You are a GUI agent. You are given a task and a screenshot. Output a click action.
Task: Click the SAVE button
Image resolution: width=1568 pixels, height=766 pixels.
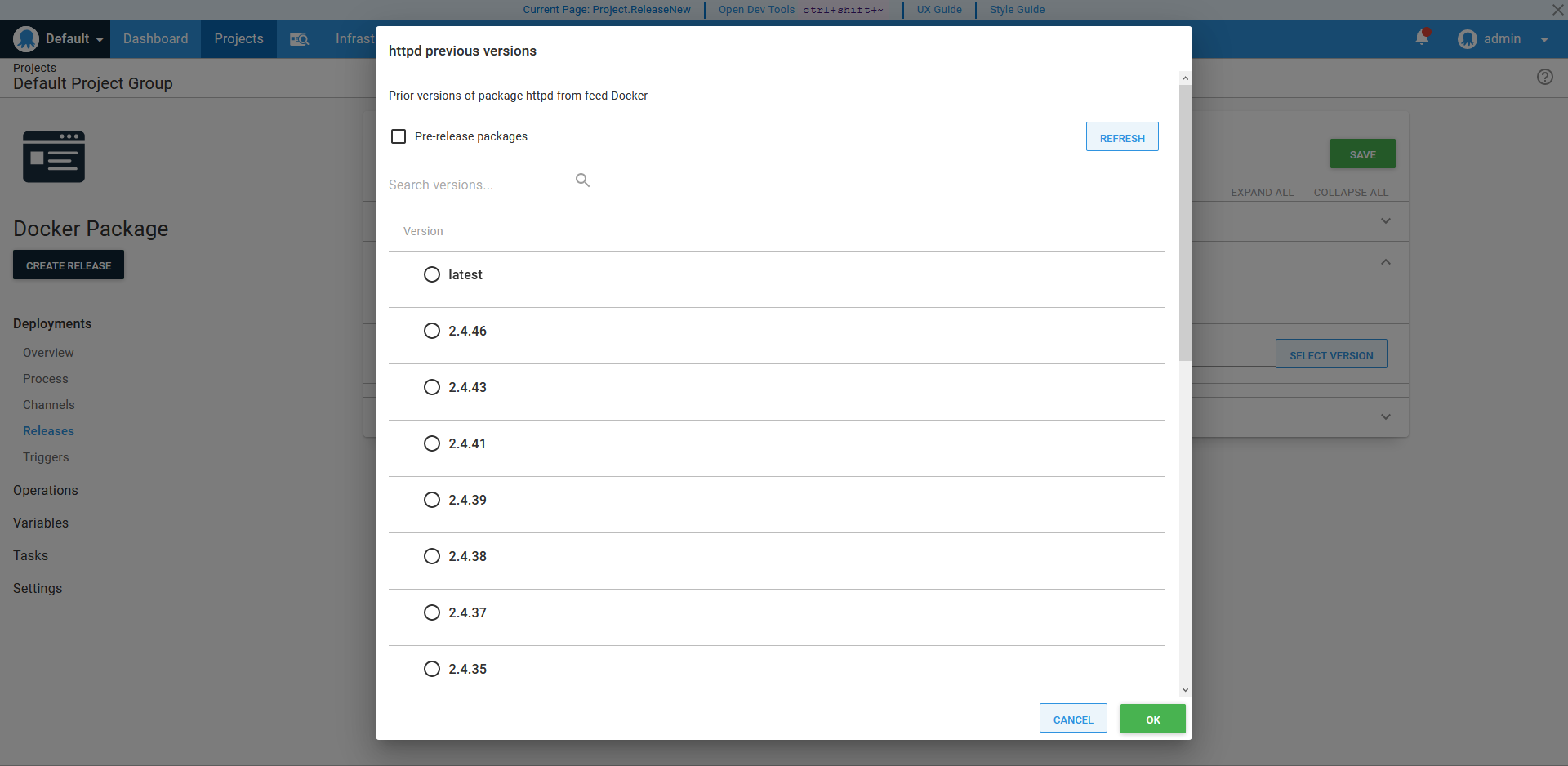point(1362,154)
